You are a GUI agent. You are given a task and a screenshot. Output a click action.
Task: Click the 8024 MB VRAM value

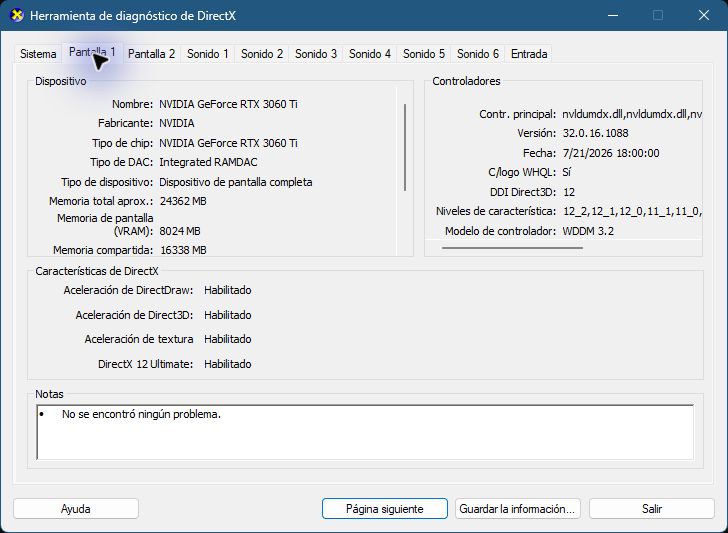tap(180, 231)
